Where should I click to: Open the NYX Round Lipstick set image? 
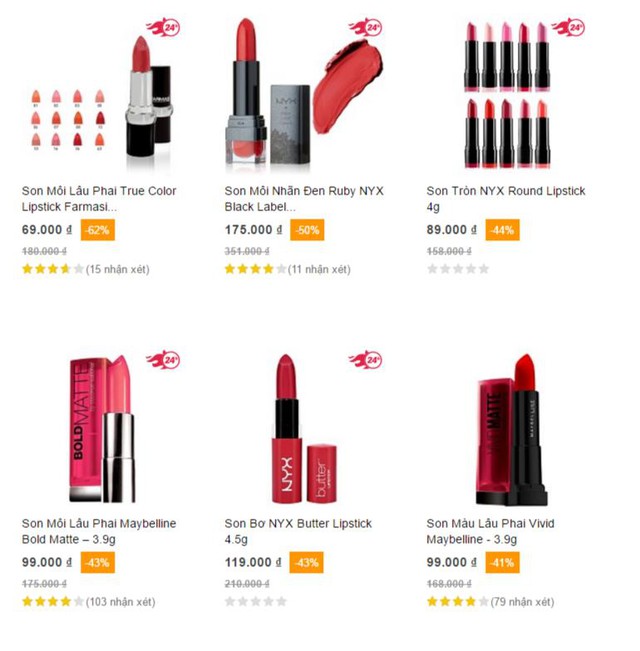507,95
